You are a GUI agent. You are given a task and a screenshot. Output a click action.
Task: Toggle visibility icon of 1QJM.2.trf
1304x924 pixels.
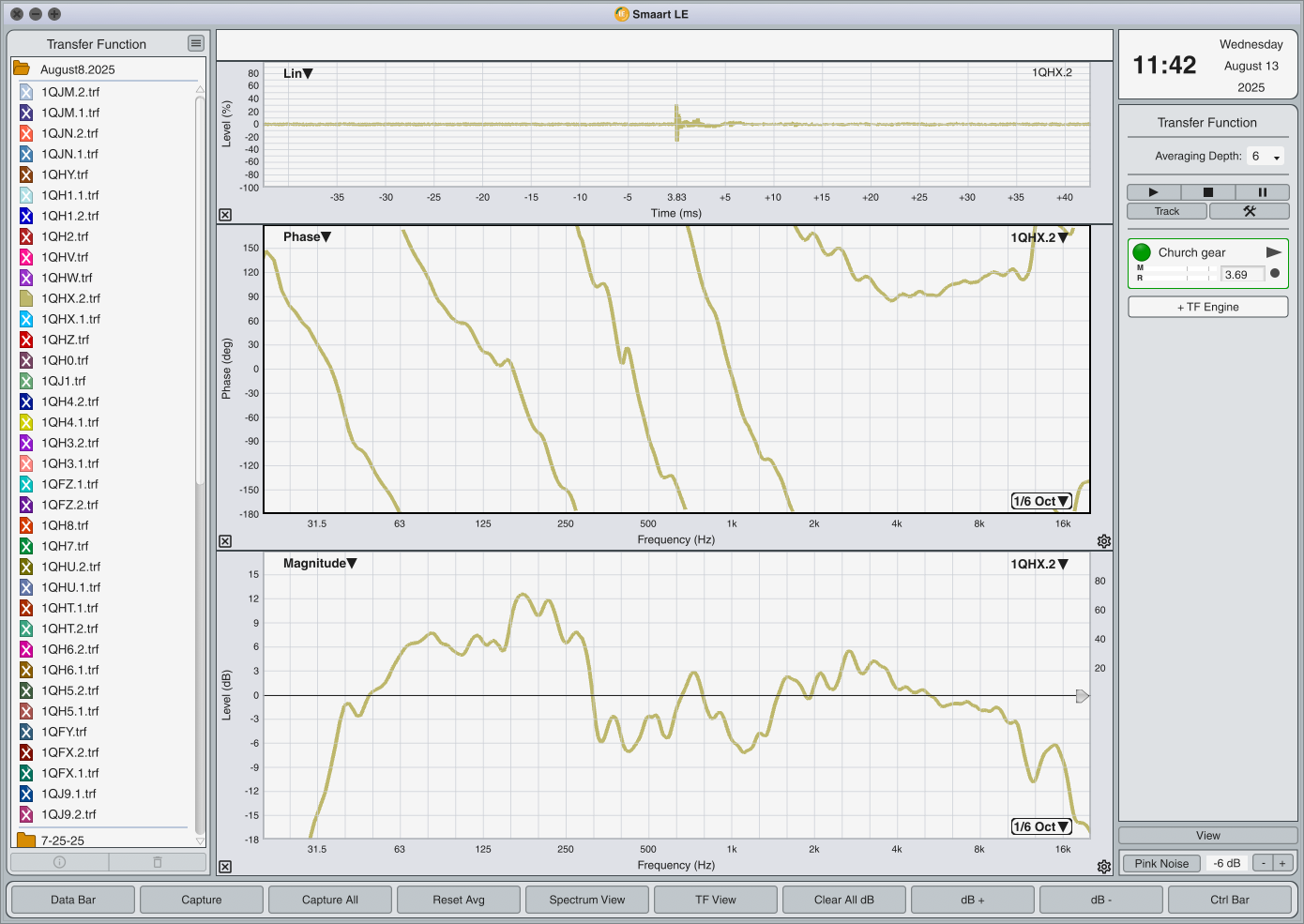click(26, 92)
